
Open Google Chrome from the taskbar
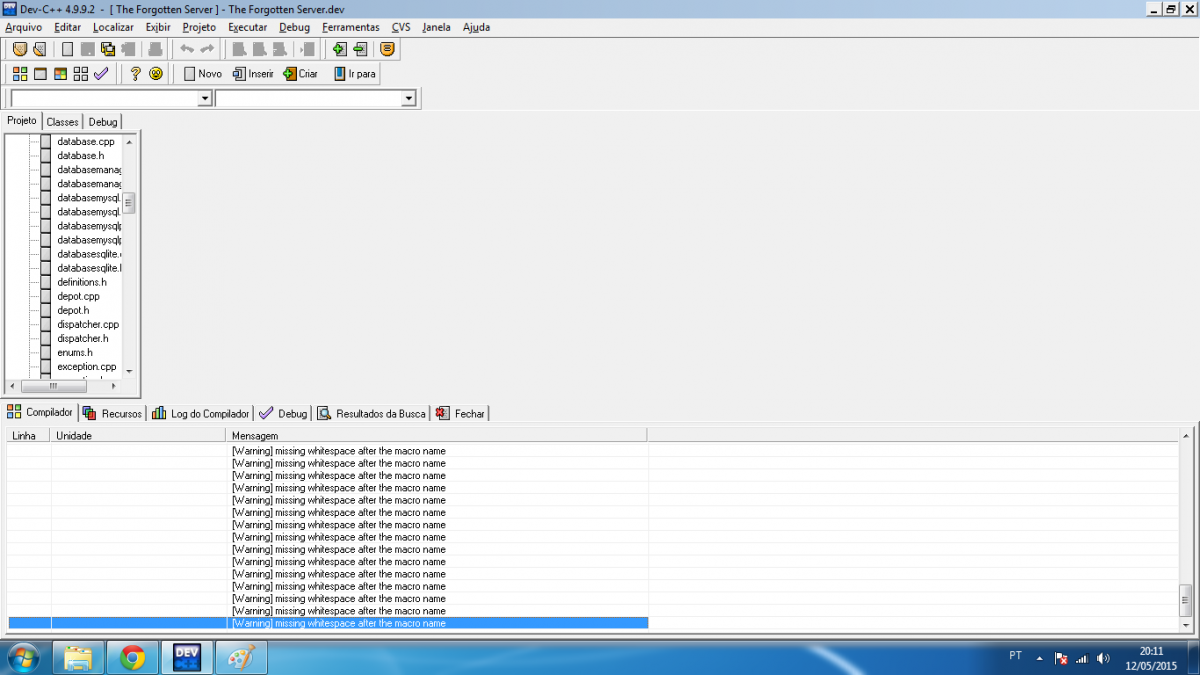pos(133,658)
